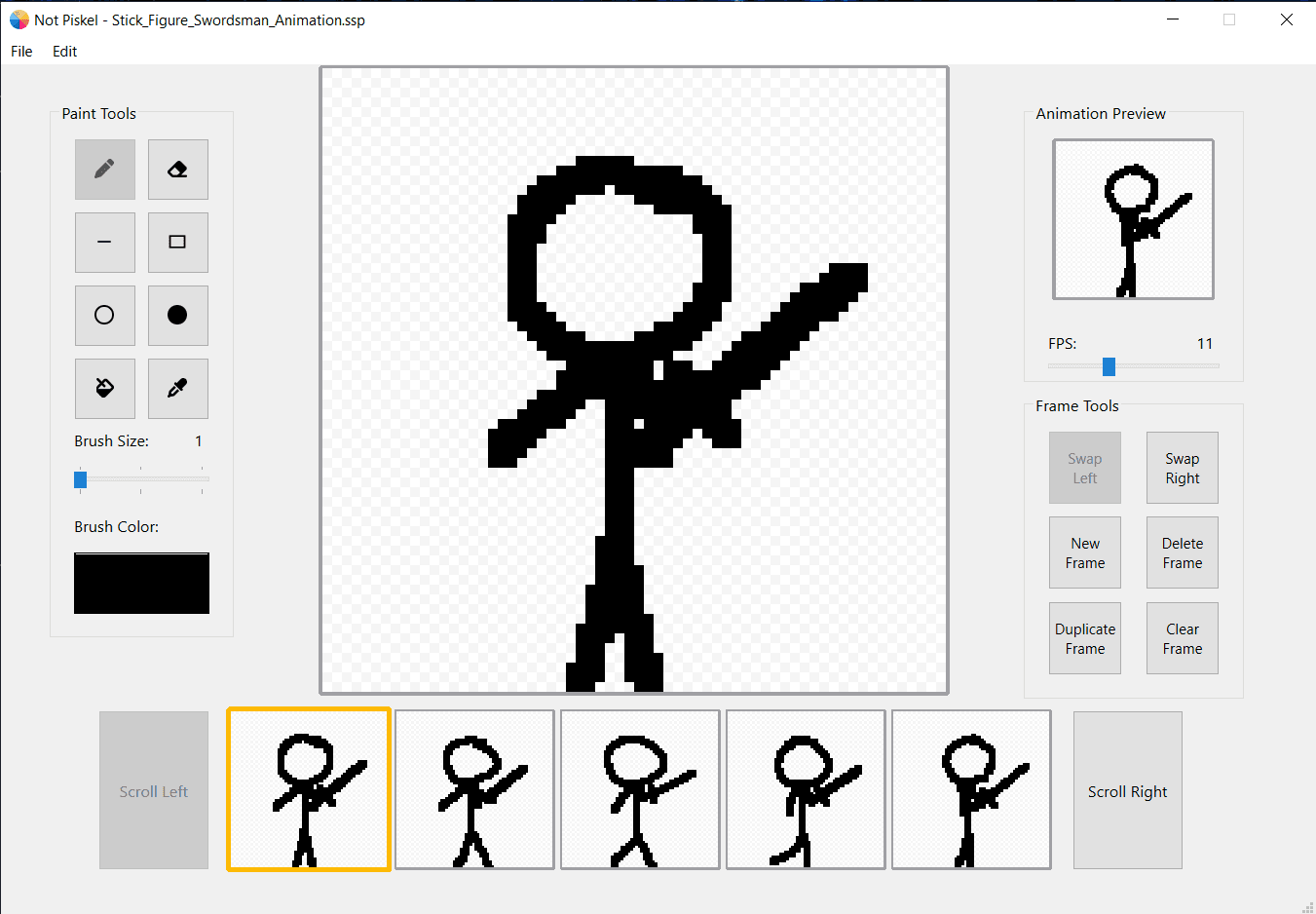
Task: Select the second frame thumbnail
Action: coord(474,789)
